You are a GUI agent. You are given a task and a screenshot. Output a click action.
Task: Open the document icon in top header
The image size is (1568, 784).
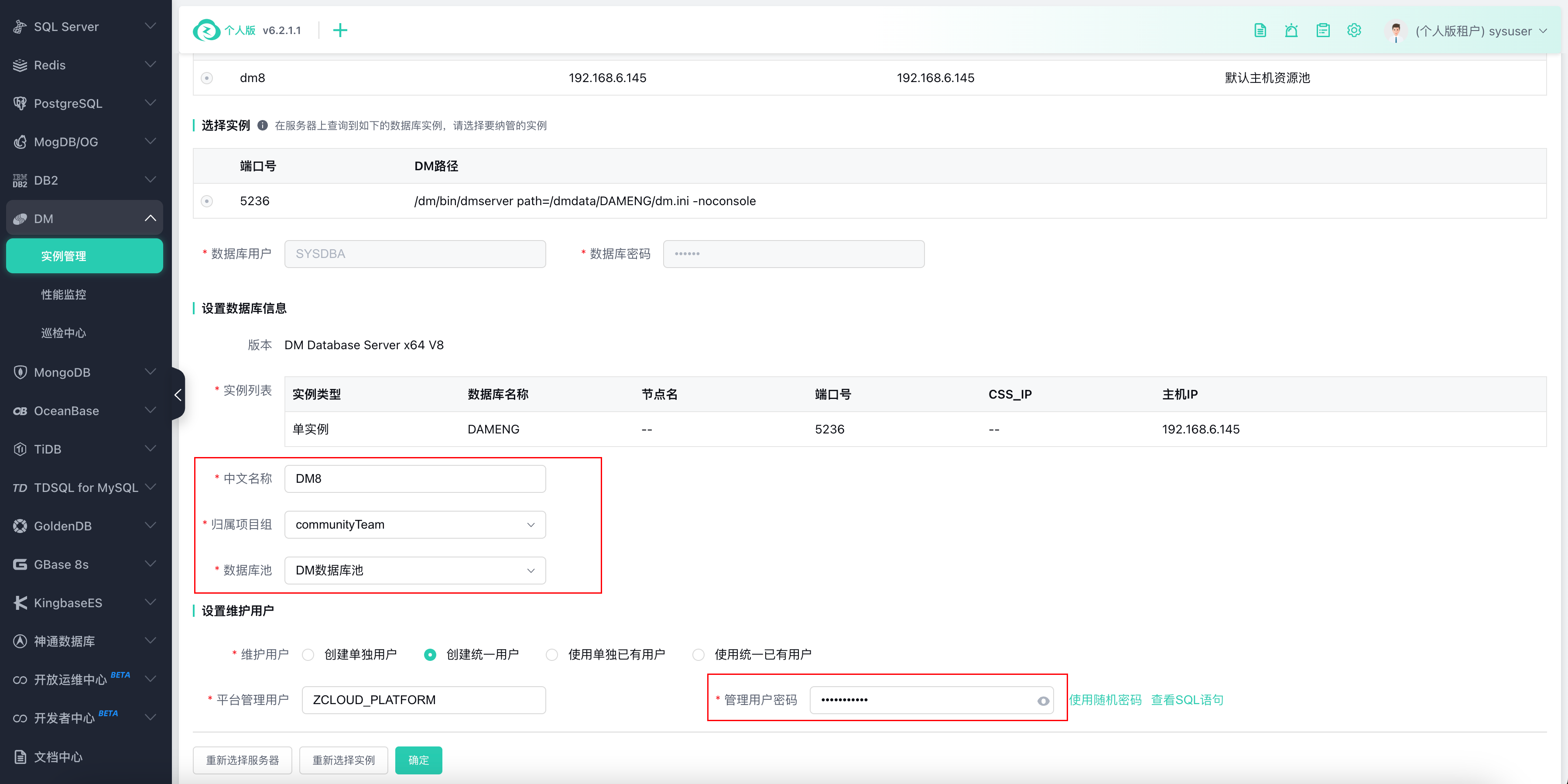(x=1260, y=31)
